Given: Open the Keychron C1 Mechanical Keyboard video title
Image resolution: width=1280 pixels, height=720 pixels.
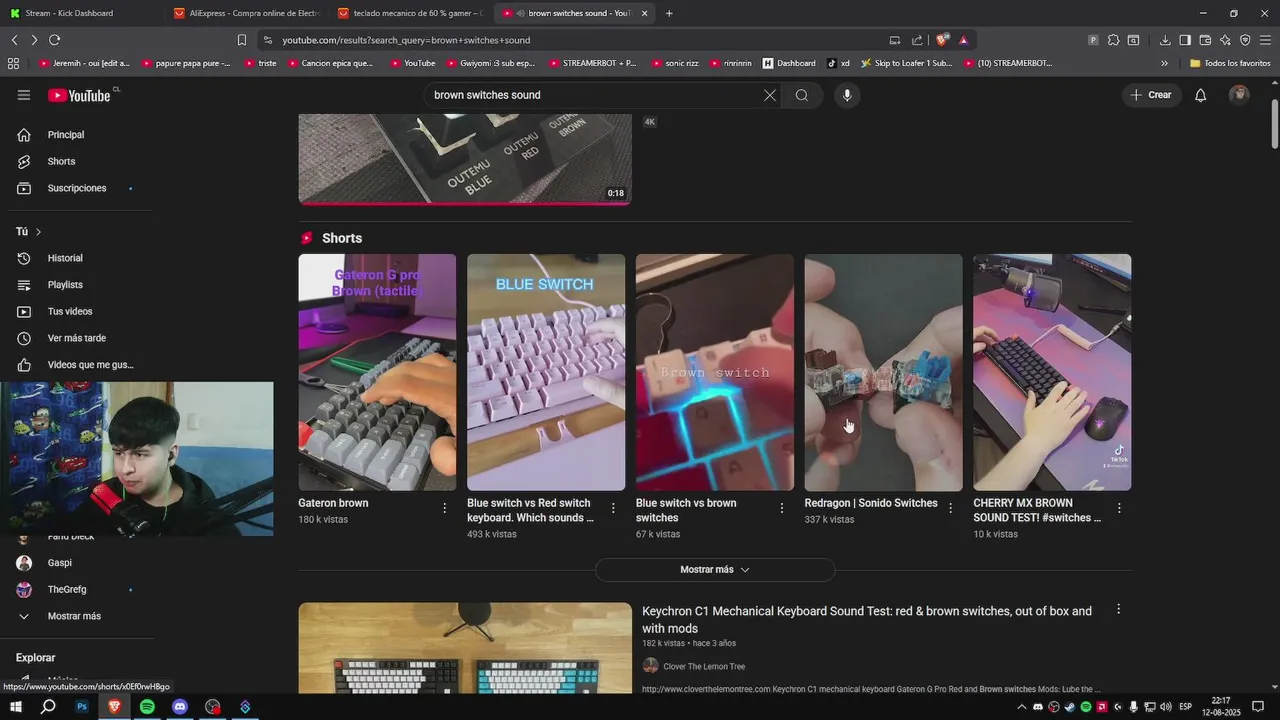Looking at the screenshot, I should pos(867,619).
